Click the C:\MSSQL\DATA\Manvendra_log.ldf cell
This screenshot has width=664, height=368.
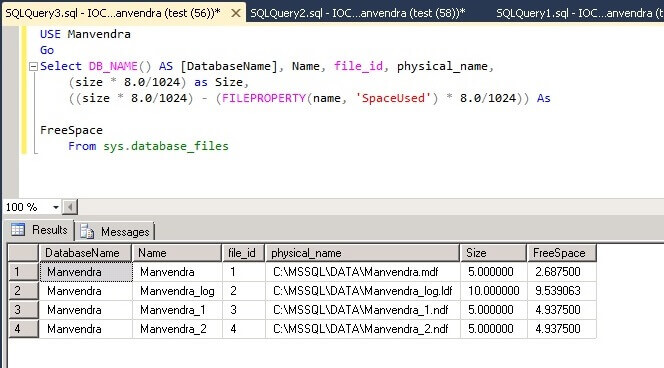click(362, 291)
